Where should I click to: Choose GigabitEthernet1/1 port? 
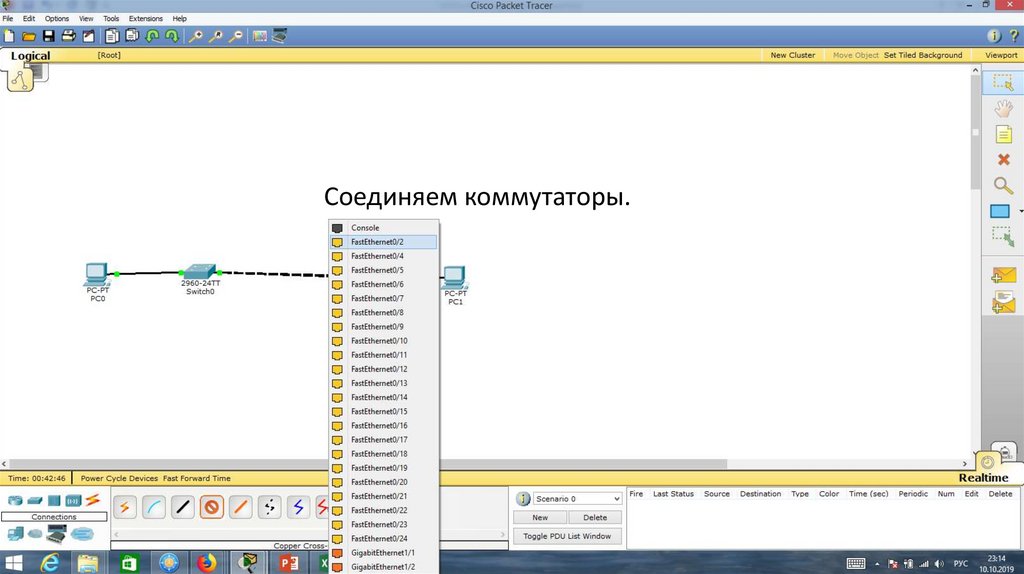[x=383, y=553]
